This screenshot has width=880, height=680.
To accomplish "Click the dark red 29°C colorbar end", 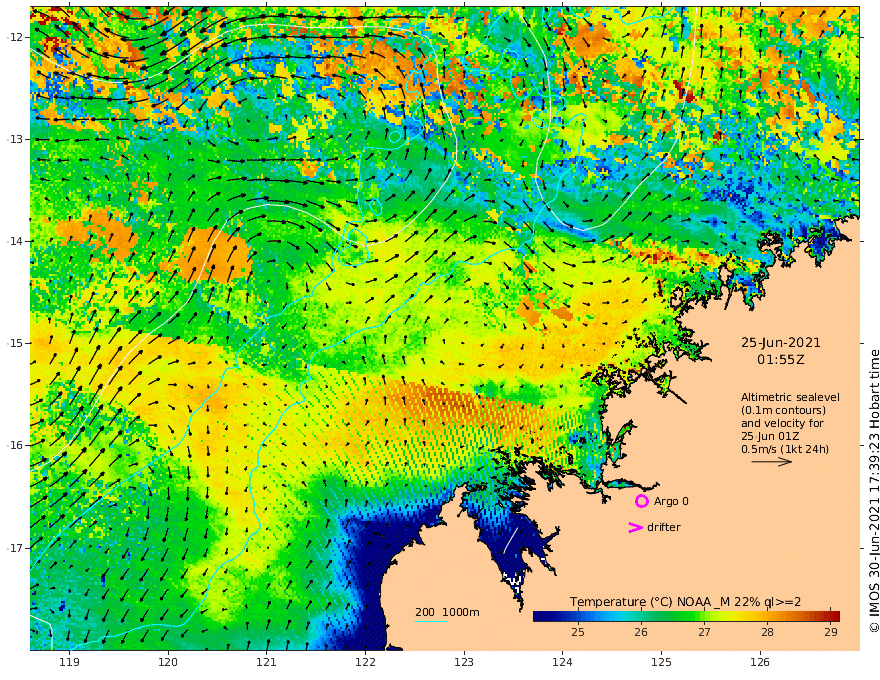I will tap(835, 616).
